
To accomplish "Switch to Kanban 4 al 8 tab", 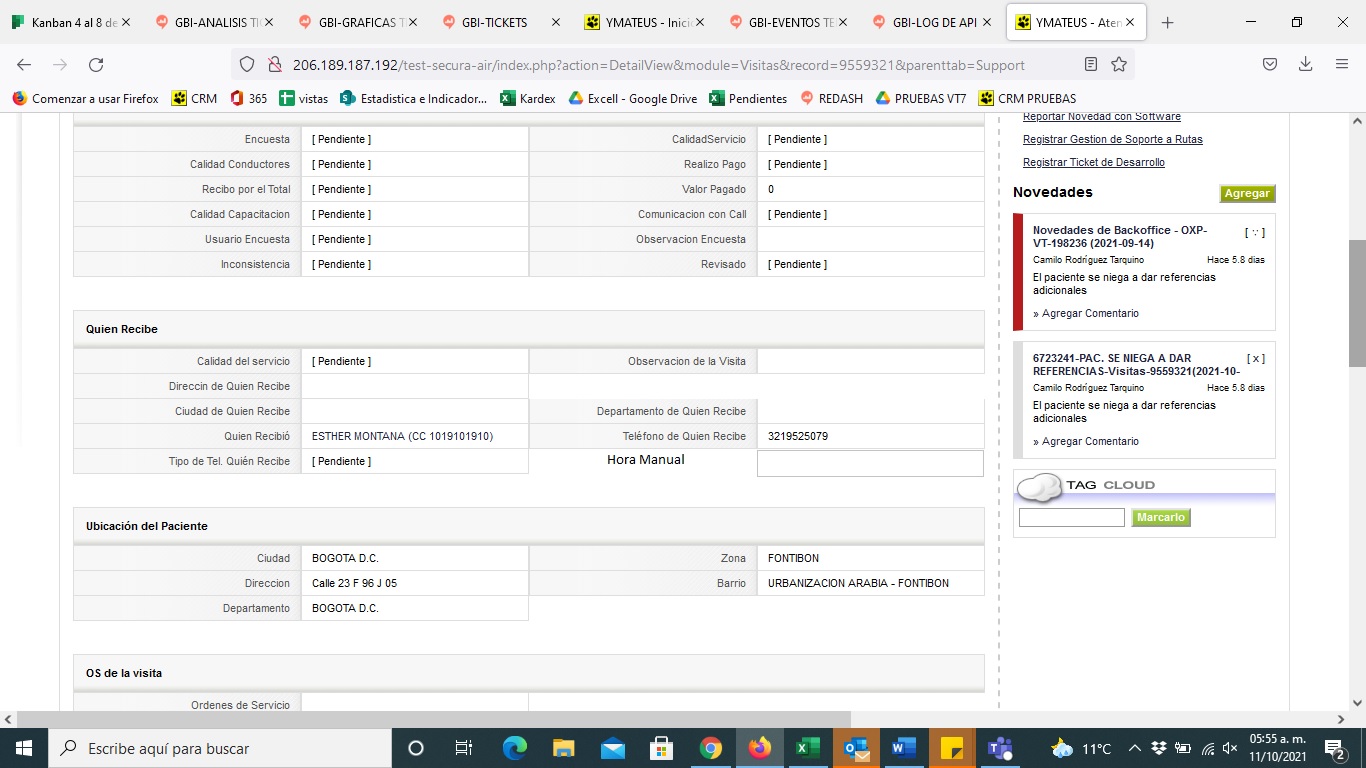I will [70, 22].
